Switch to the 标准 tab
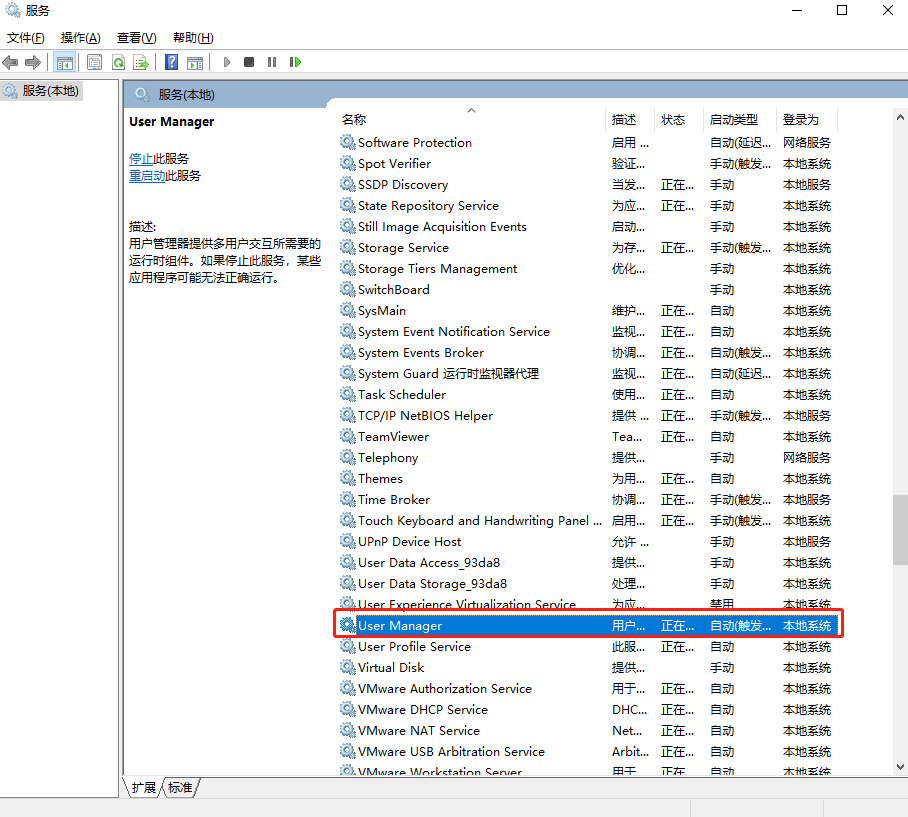Screen dimensions: 908x817 pos(180,788)
